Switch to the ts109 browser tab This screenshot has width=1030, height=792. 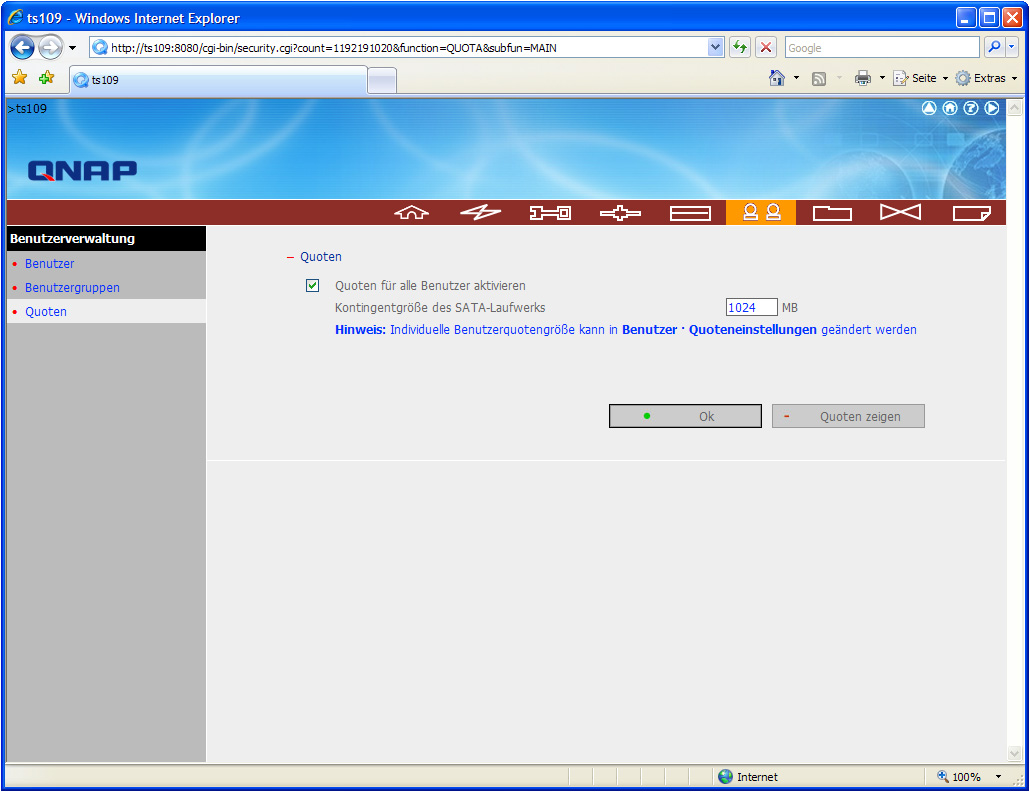click(x=218, y=80)
